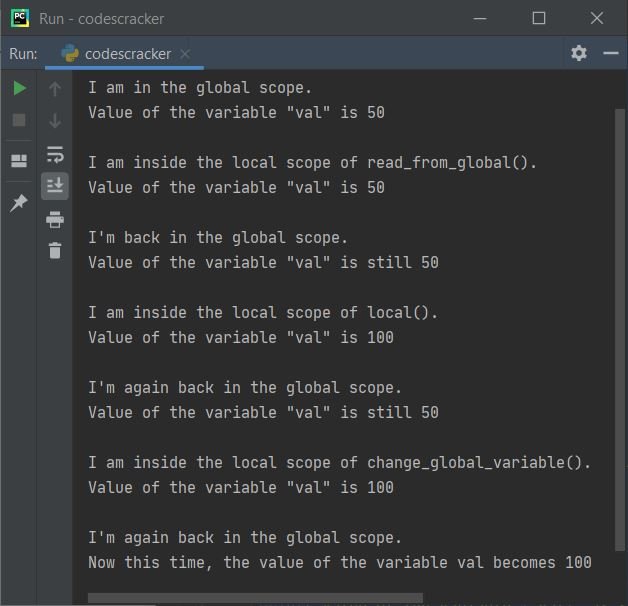The width and height of the screenshot is (628, 606).
Task: Open Run settings gear menu
Action: pos(579,53)
